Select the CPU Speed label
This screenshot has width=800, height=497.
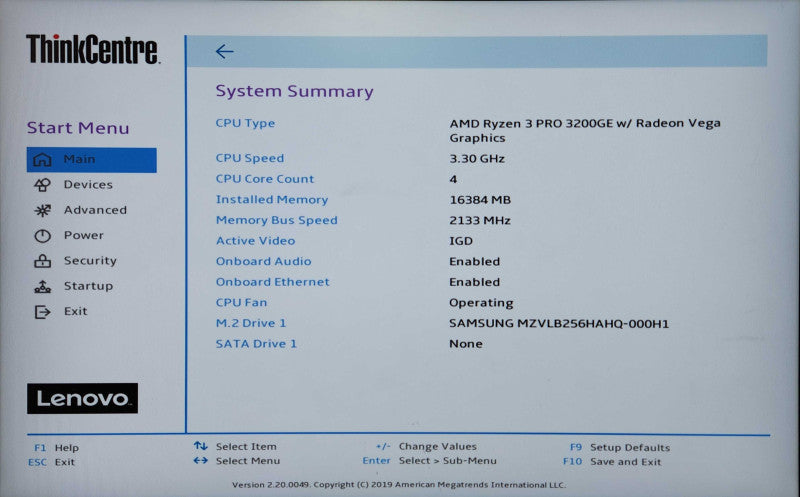click(249, 158)
